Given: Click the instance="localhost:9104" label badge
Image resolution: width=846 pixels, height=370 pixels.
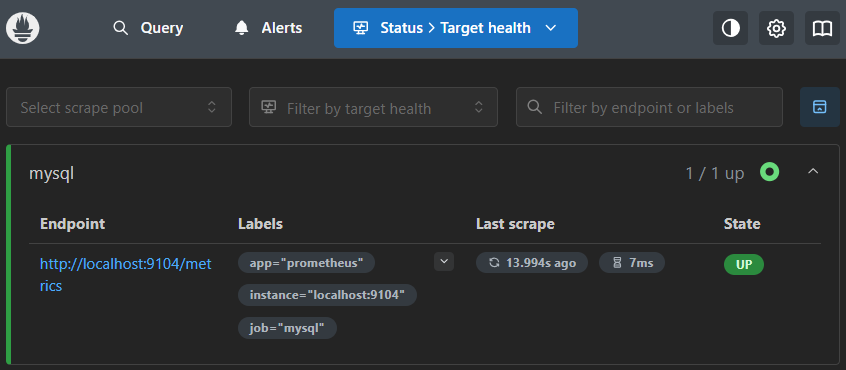Looking at the screenshot, I should 328,296.
